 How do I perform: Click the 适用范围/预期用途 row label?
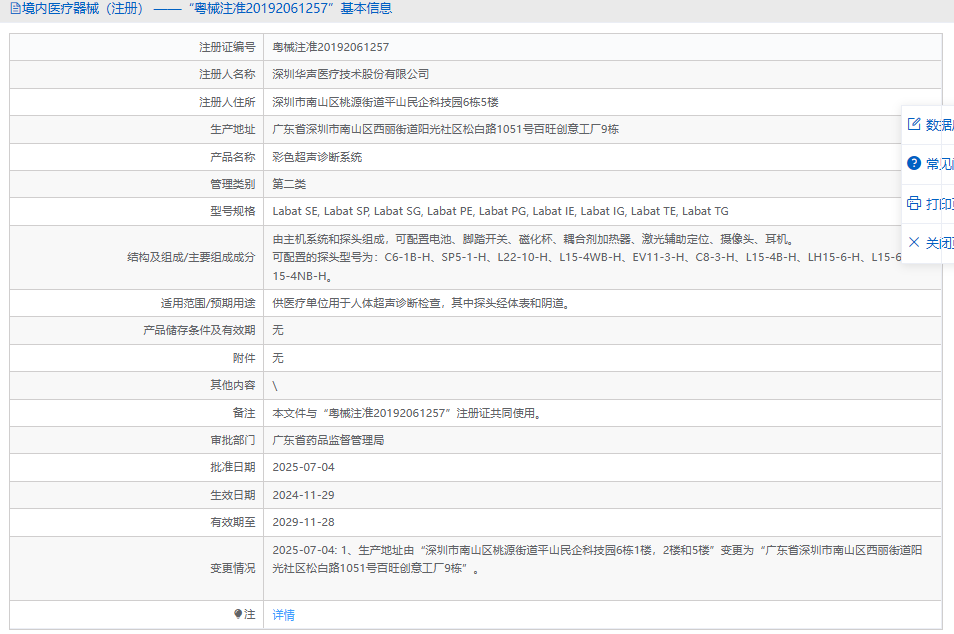pyautogui.click(x=208, y=303)
